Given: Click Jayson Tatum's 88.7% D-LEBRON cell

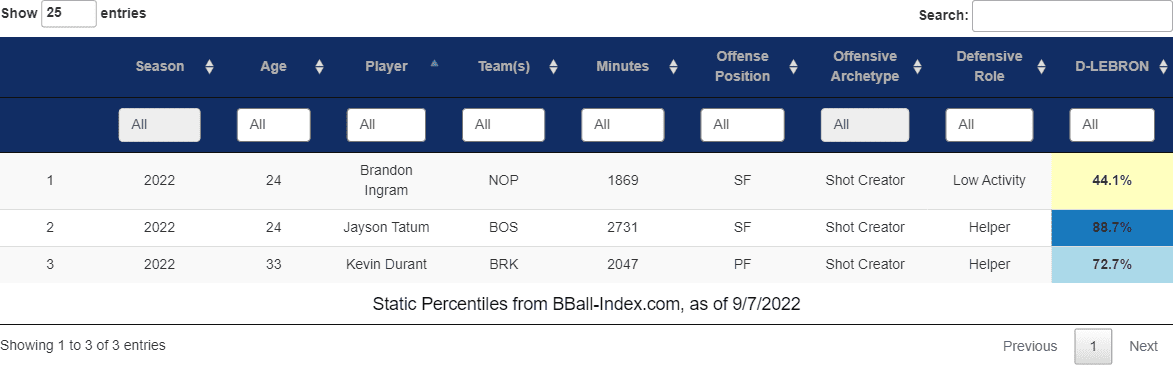Looking at the screenshot, I should click(x=1112, y=227).
